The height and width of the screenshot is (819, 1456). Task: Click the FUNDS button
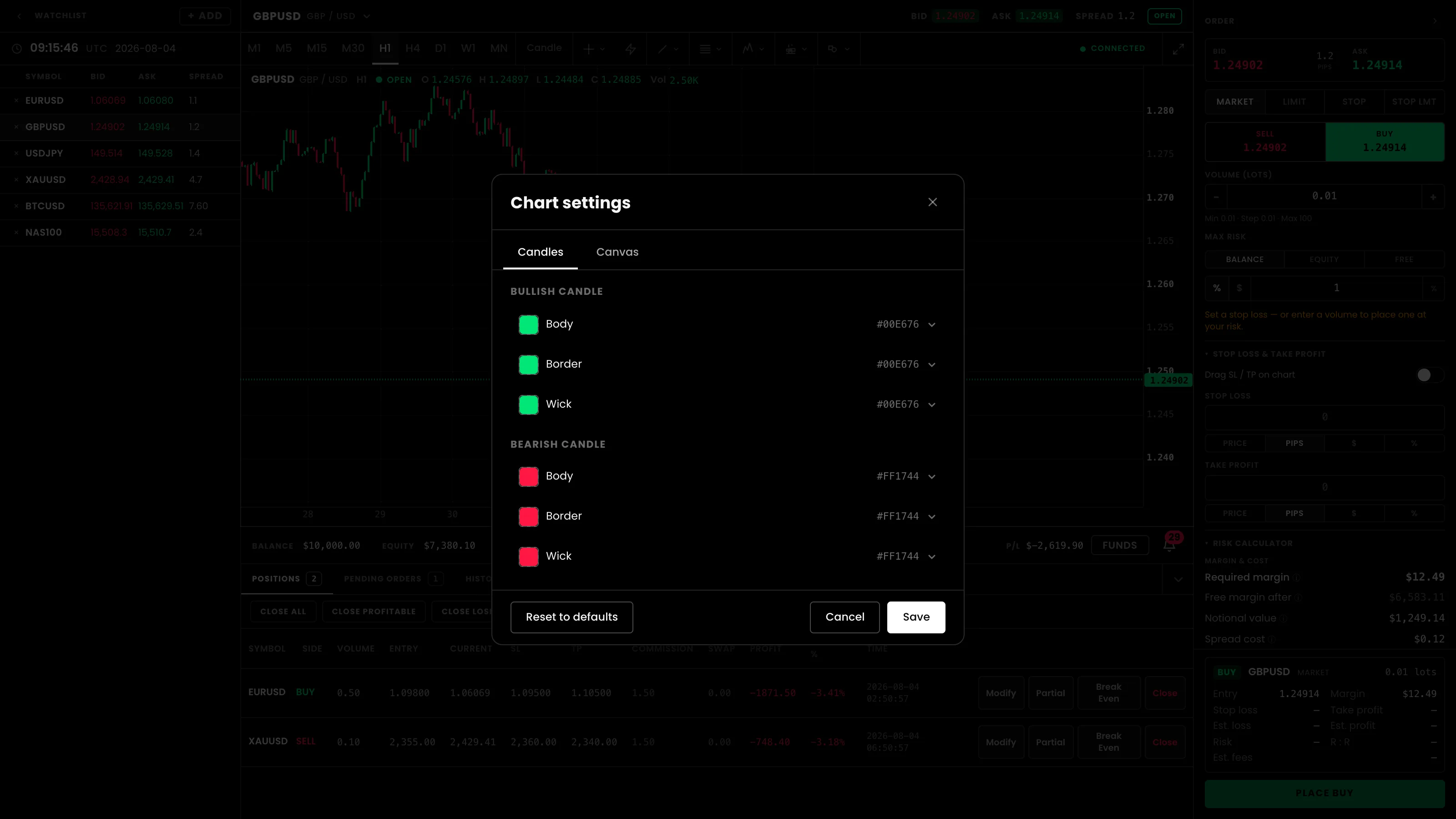[1119, 546]
